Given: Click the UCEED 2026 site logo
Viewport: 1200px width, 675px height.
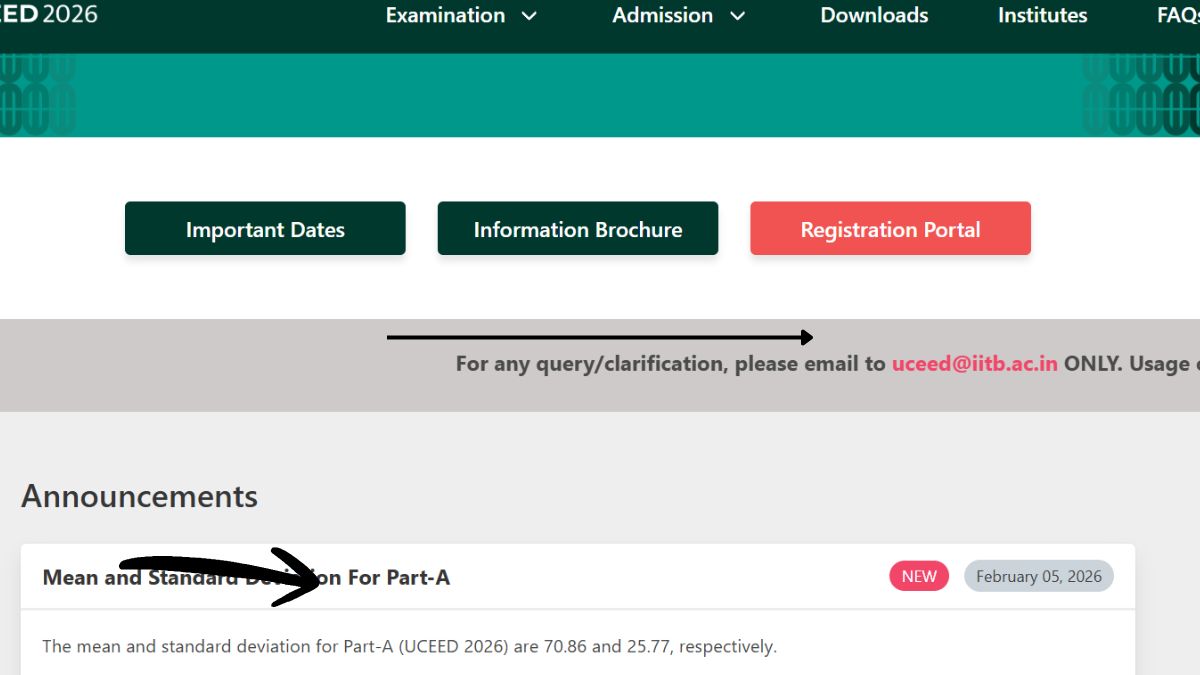Looking at the screenshot, I should coord(48,15).
